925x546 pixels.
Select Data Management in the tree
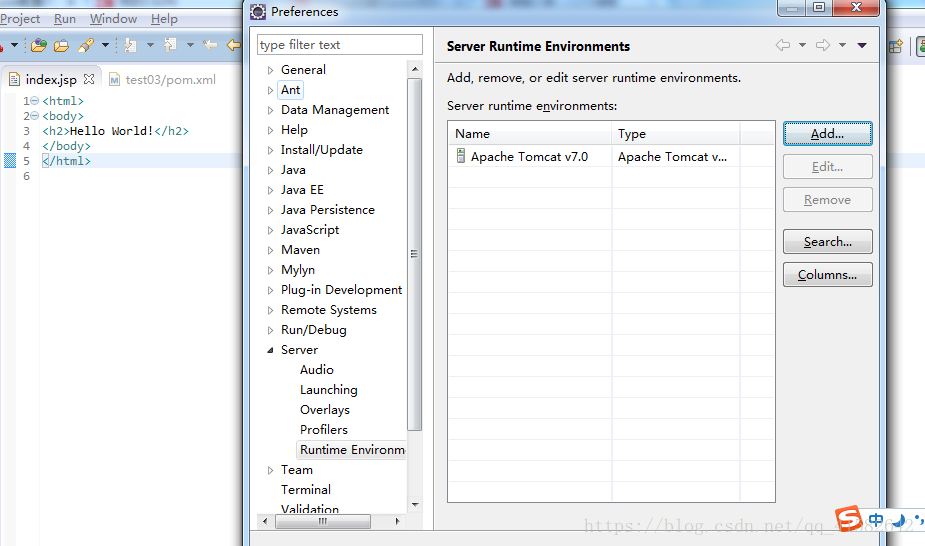coord(334,110)
